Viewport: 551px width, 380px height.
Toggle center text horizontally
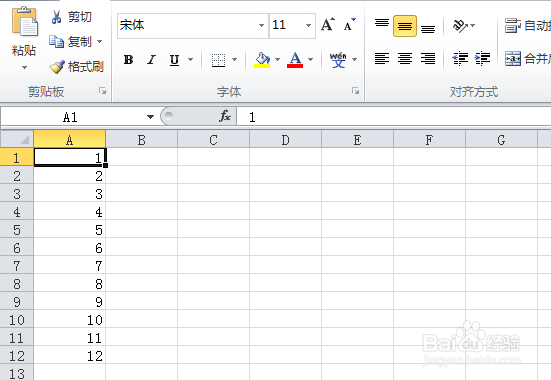(405, 58)
